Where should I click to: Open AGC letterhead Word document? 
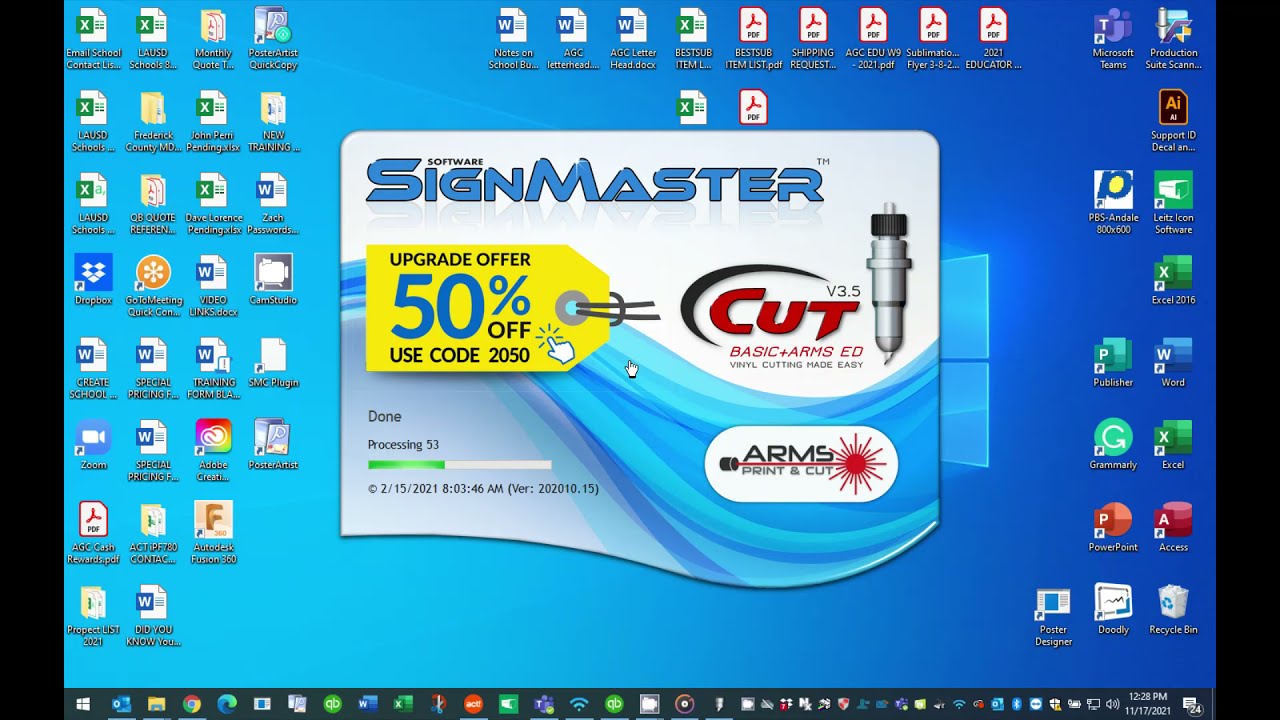point(572,40)
